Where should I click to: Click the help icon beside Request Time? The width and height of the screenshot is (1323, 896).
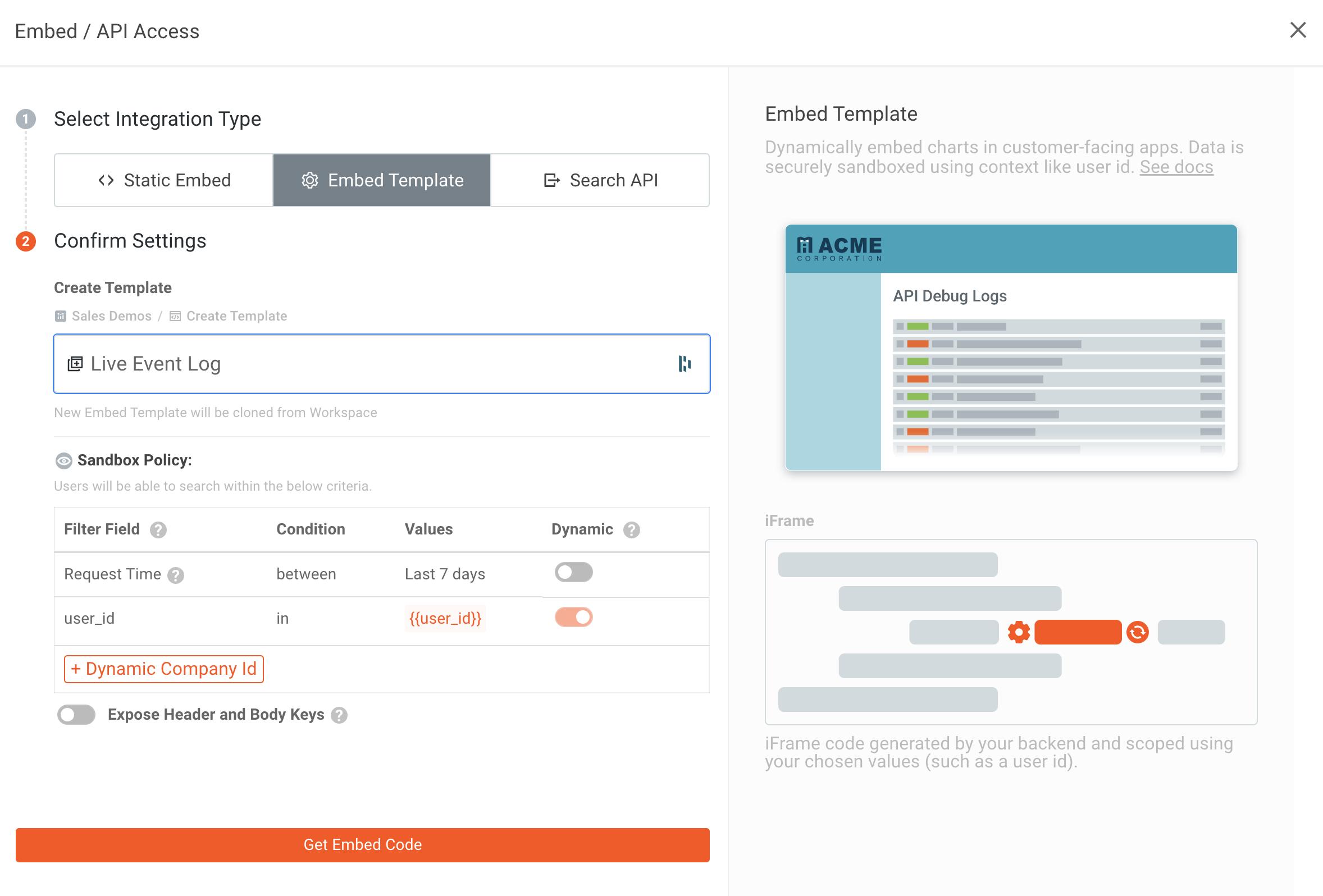[176, 575]
